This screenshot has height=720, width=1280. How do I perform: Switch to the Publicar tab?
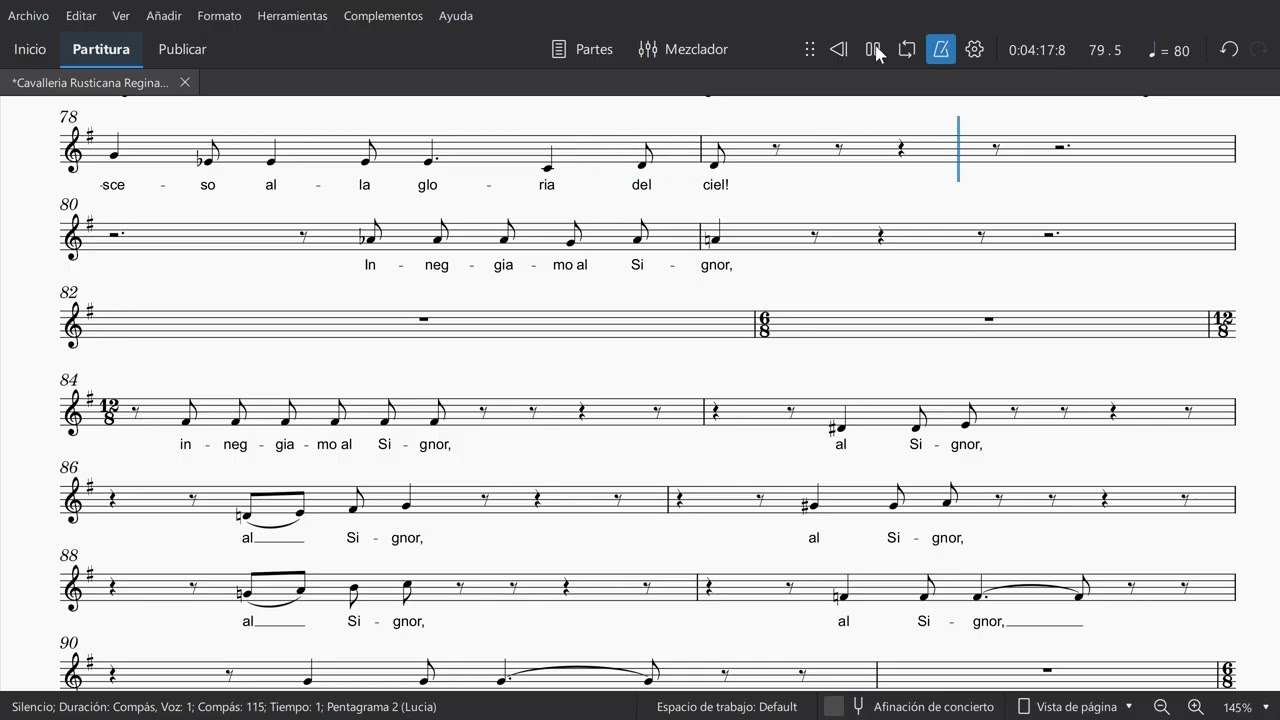(x=182, y=49)
